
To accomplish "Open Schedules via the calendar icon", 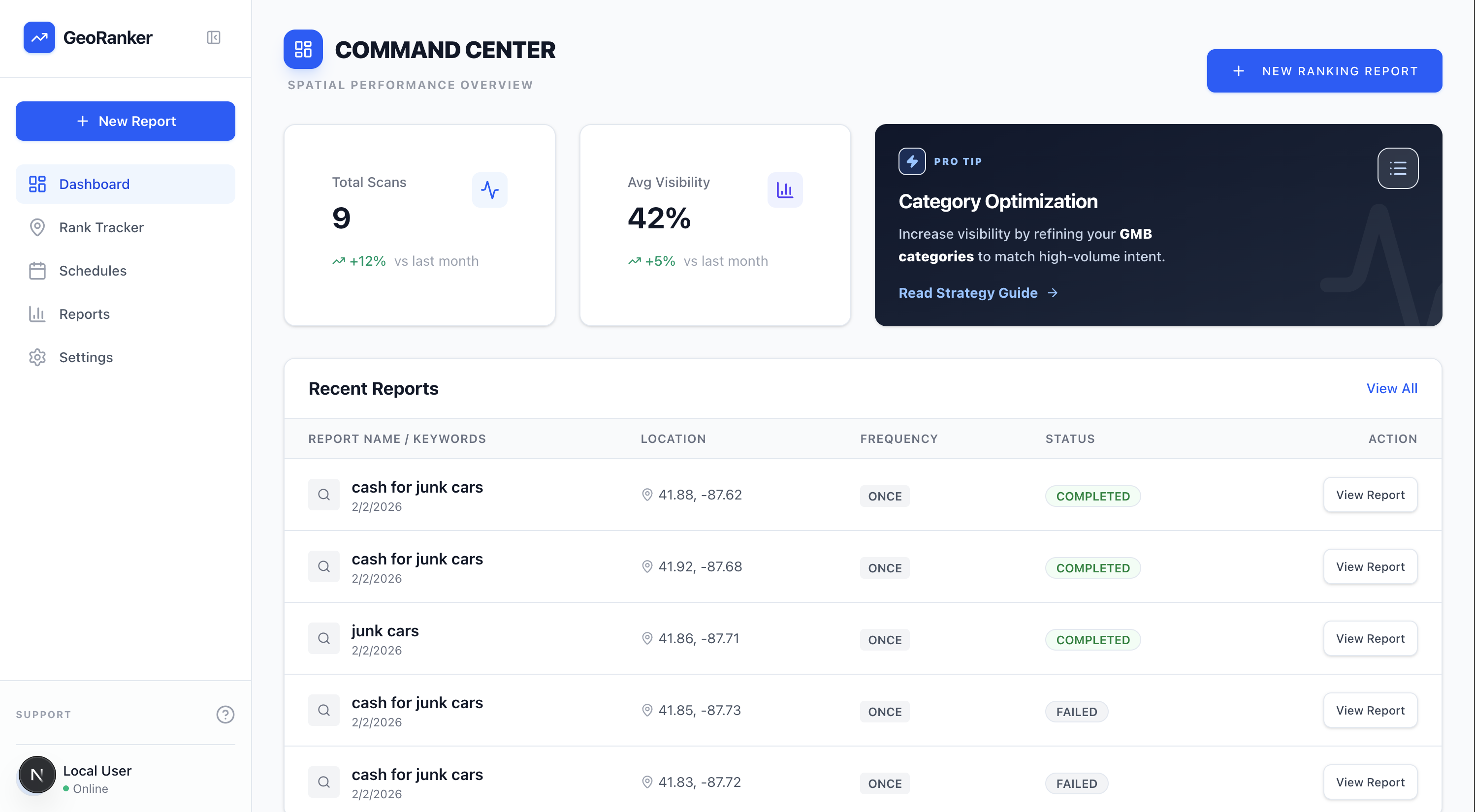I will click(x=37, y=270).
